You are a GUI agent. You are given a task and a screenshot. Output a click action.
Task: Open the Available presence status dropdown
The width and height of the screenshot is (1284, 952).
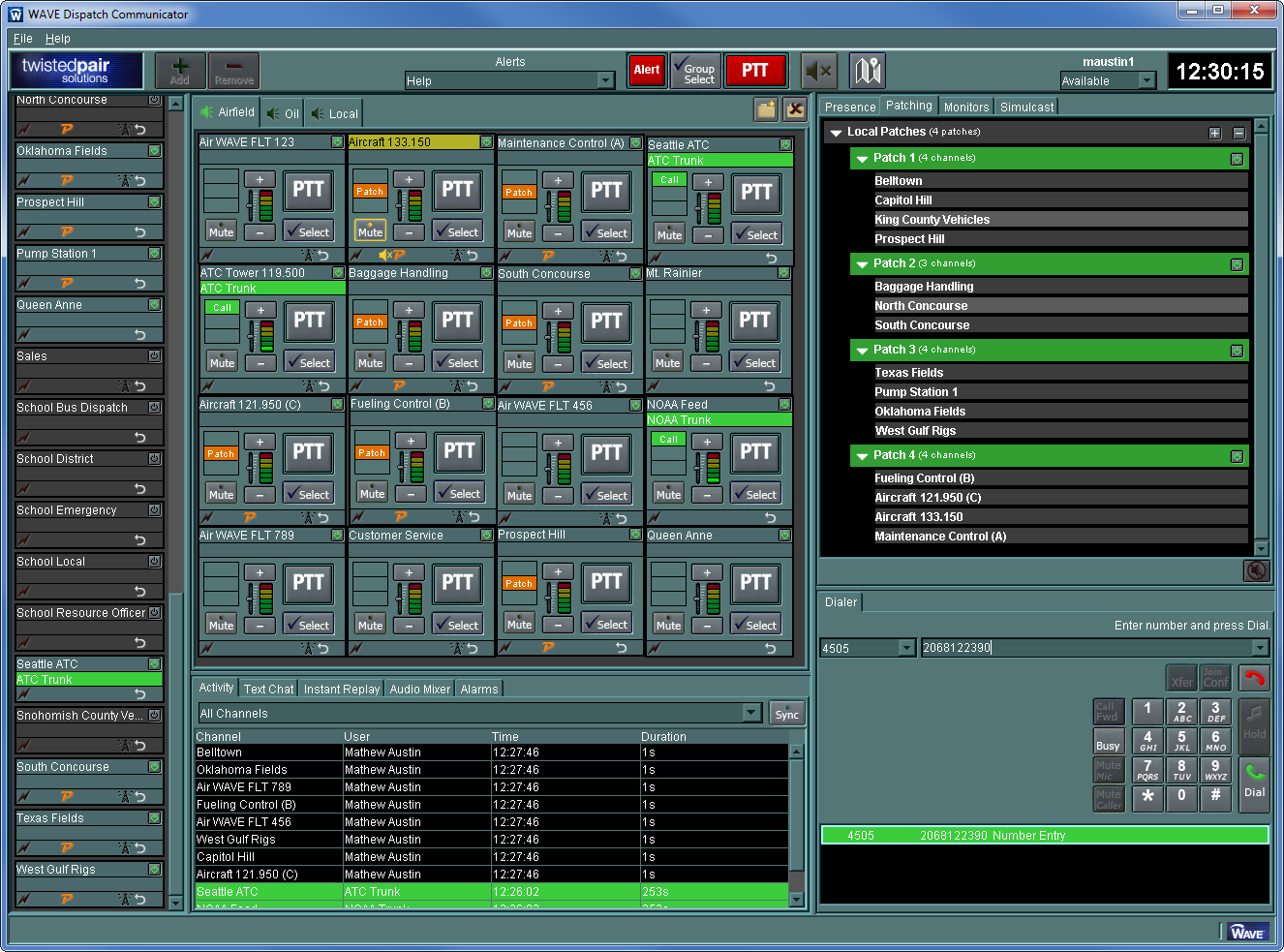tap(1146, 80)
